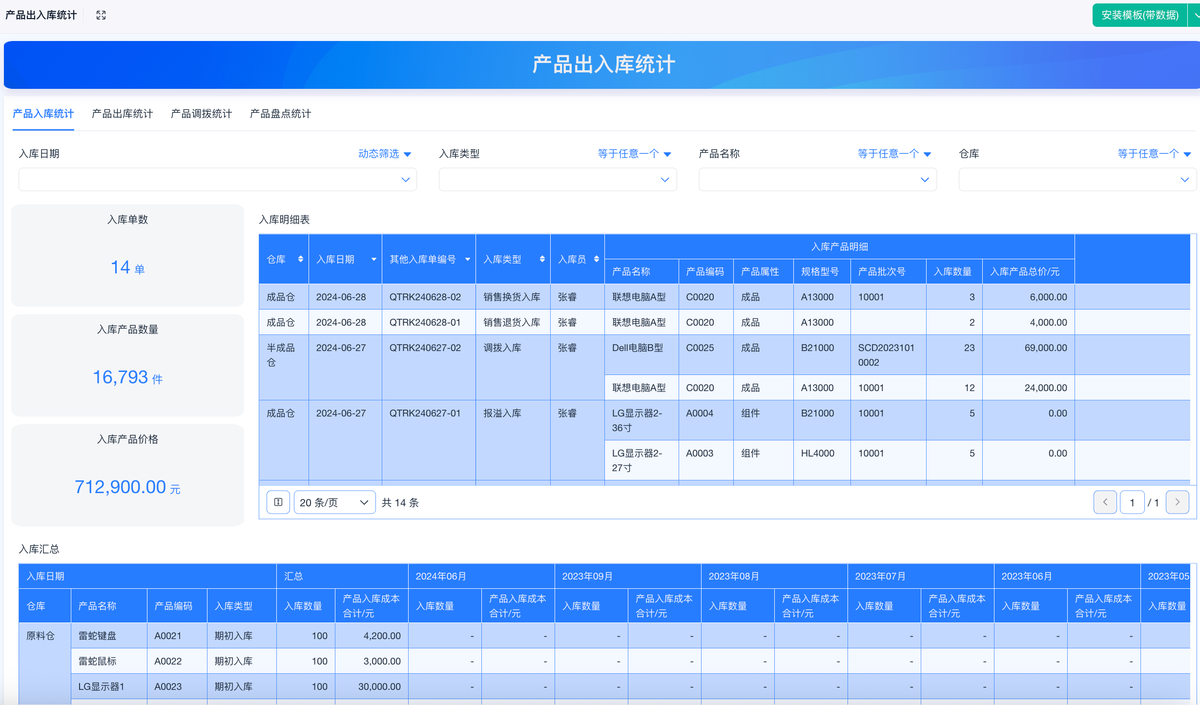Sort by the 入库员 column sort icon

596,259
